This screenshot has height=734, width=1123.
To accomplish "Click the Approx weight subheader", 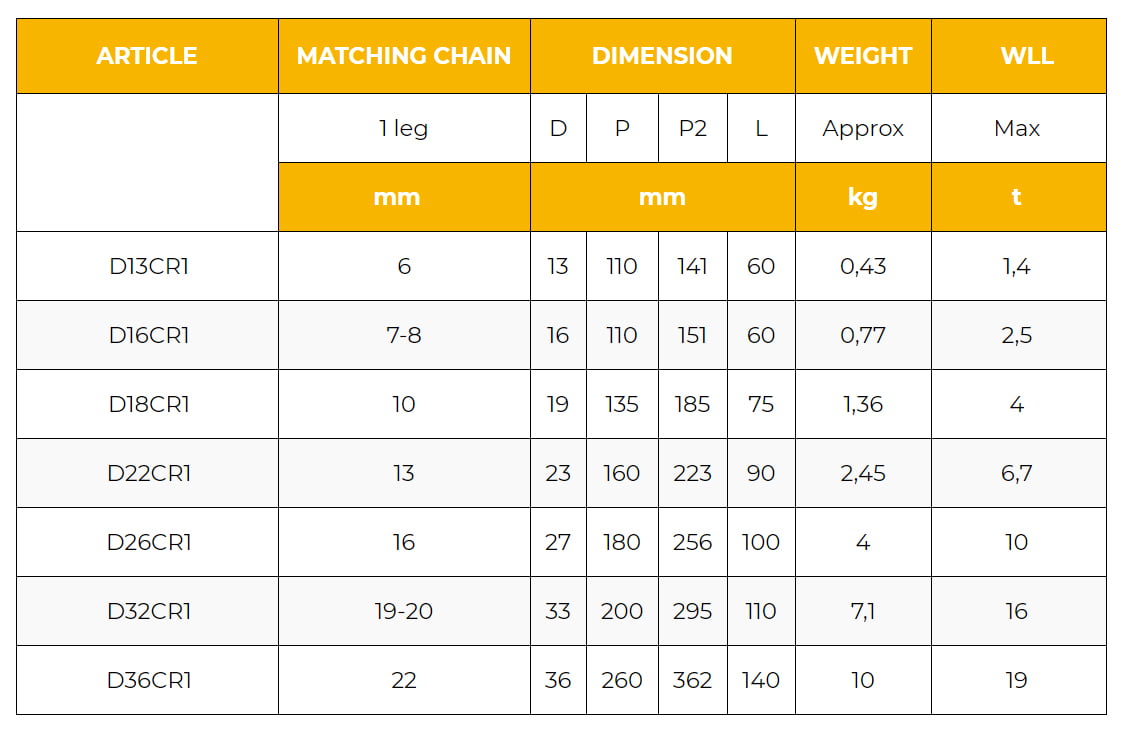I will click(x=863, y=129).
